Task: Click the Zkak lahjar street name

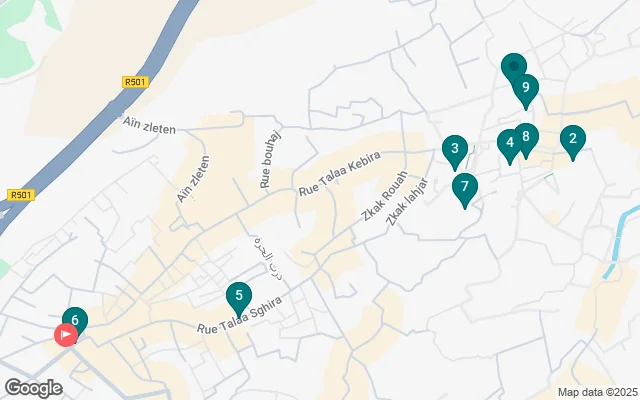Action: coord(407,202)
